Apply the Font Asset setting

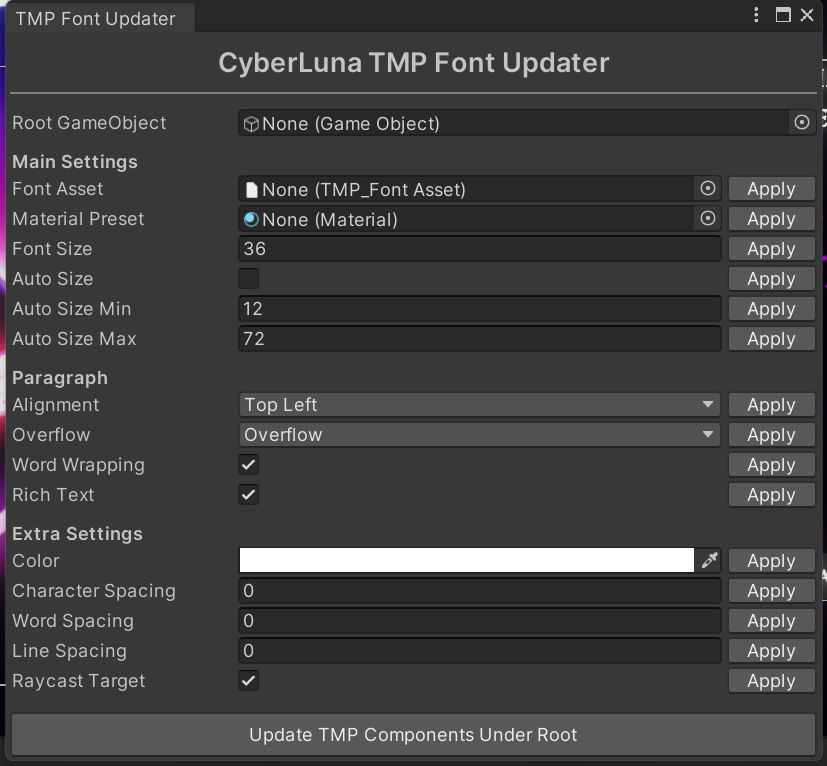[x=770, y=189]
